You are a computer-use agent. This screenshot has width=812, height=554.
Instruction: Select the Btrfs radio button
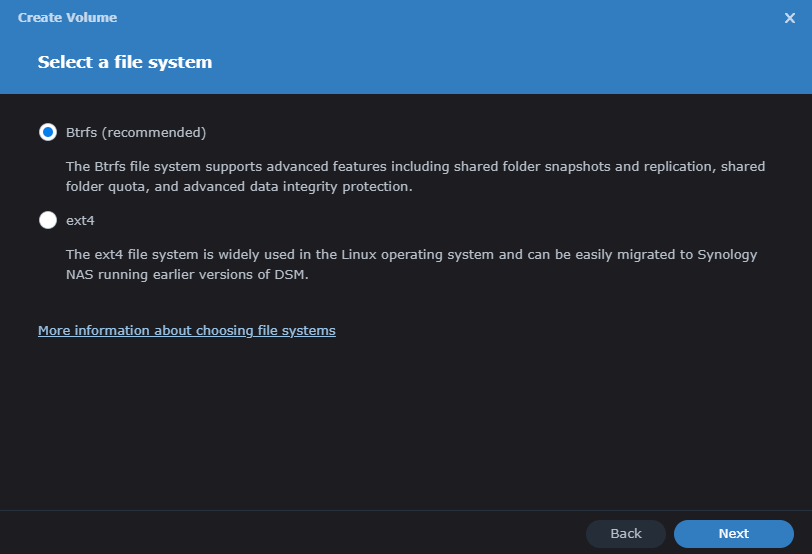tap(48, 133)
